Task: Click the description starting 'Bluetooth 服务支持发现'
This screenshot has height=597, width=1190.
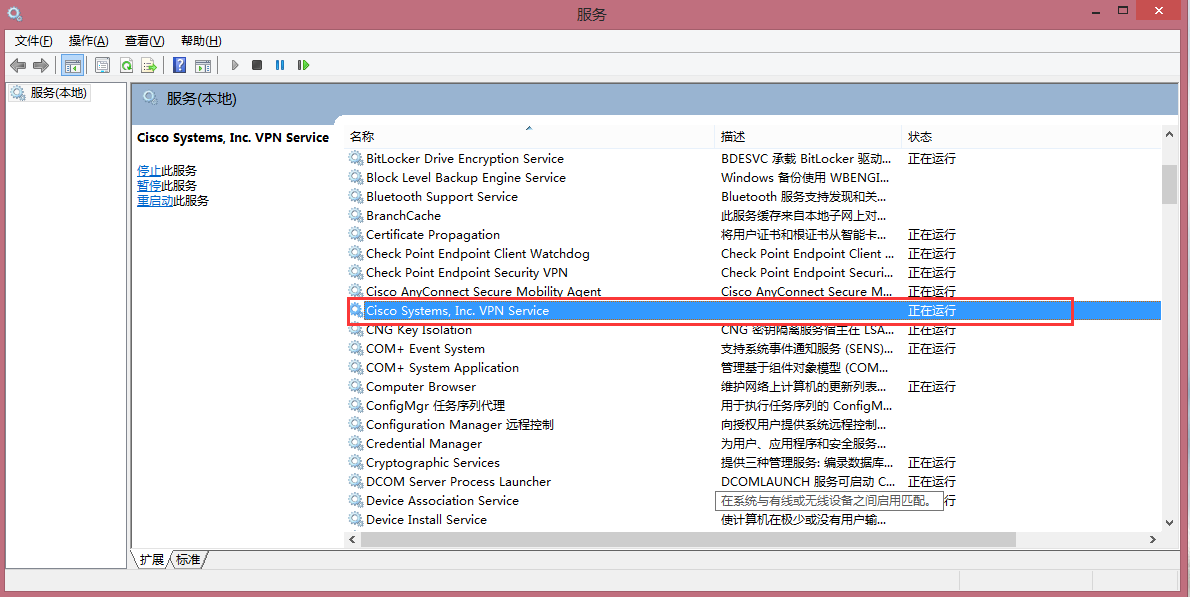Action: click(x=804, y=196)
